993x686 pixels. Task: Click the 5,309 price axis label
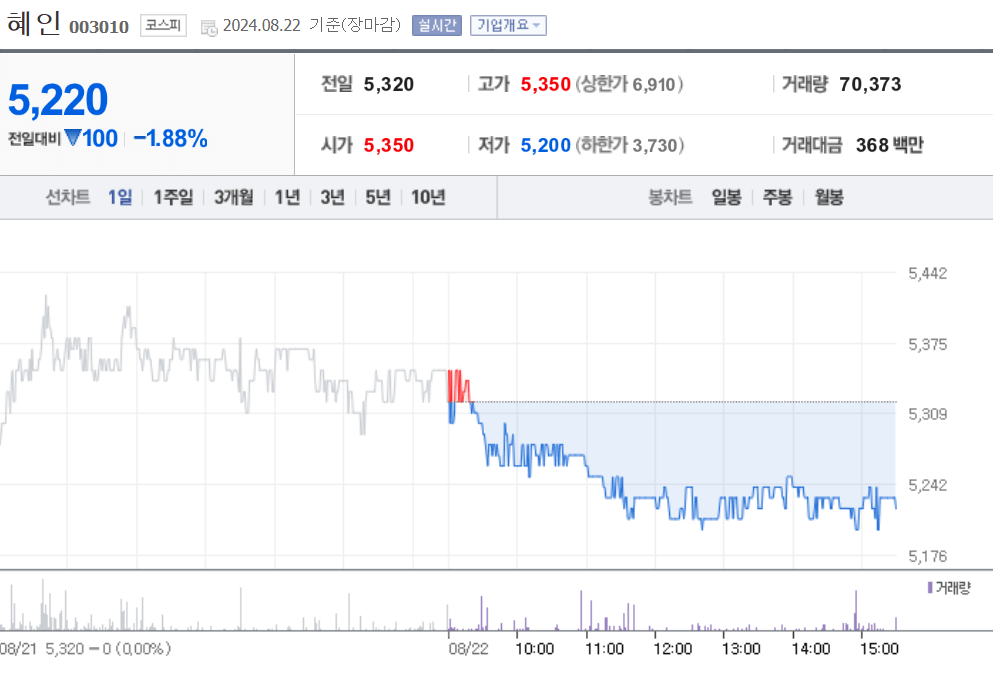tap(927, 414)
